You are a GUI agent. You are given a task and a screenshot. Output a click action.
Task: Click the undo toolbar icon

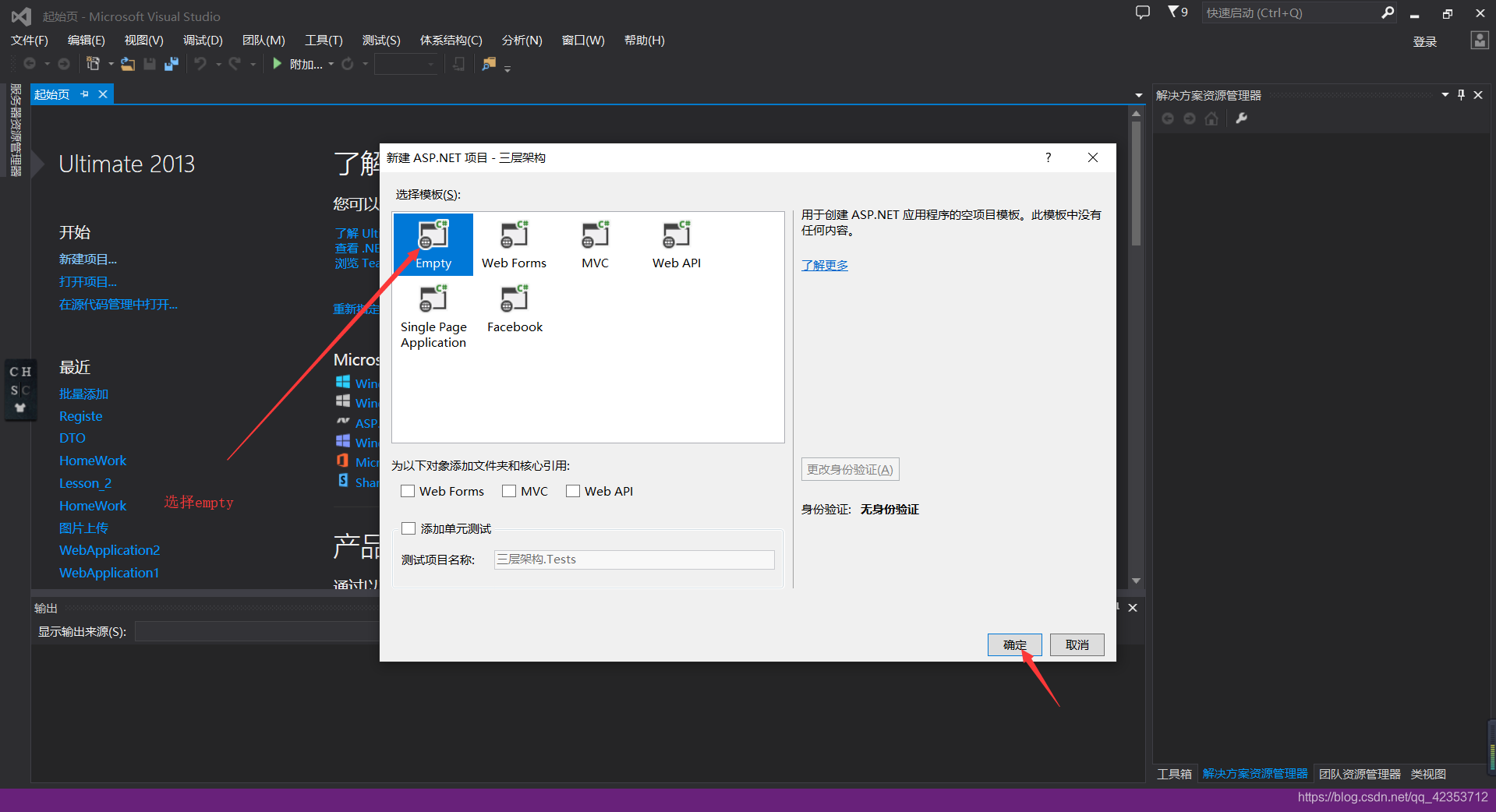[201, 64]
